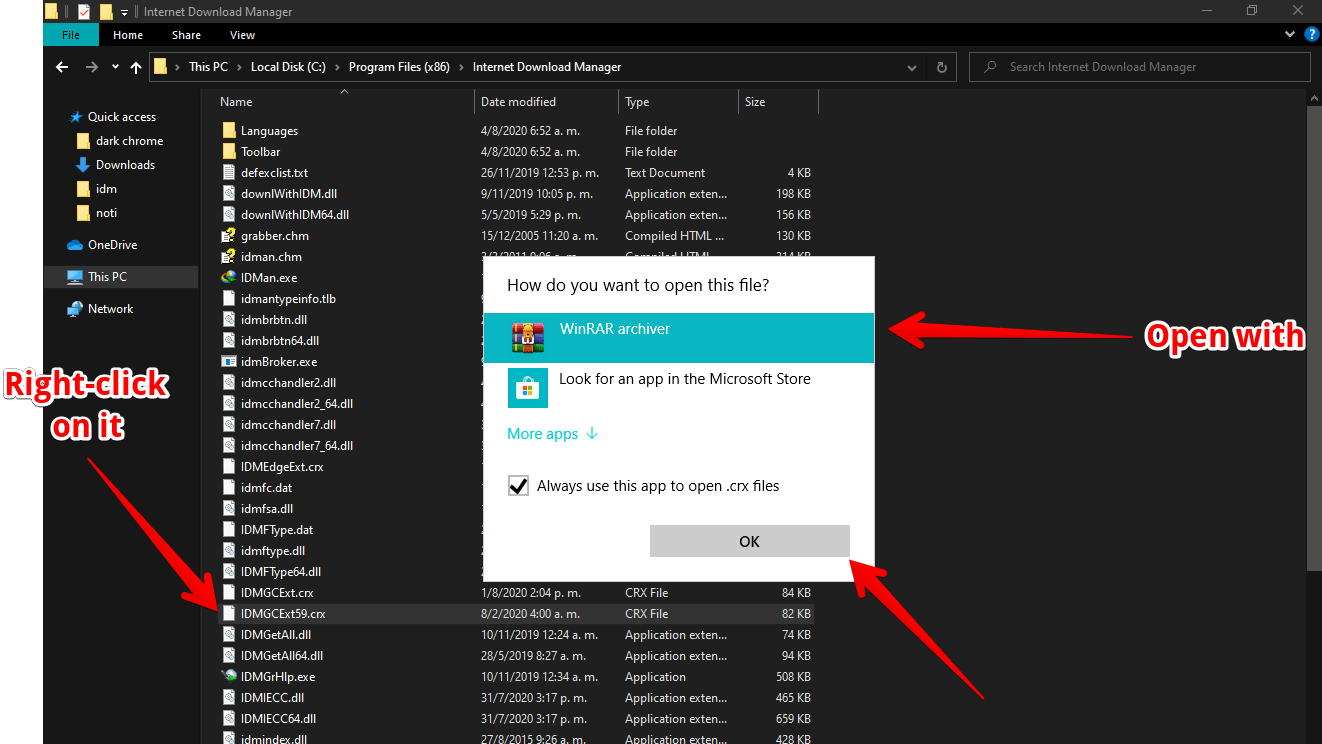Select WinRAR archiver in the dialog
Image resolution: width=1322 pixels, height=744 pixels.
click(x=679, y=338)
